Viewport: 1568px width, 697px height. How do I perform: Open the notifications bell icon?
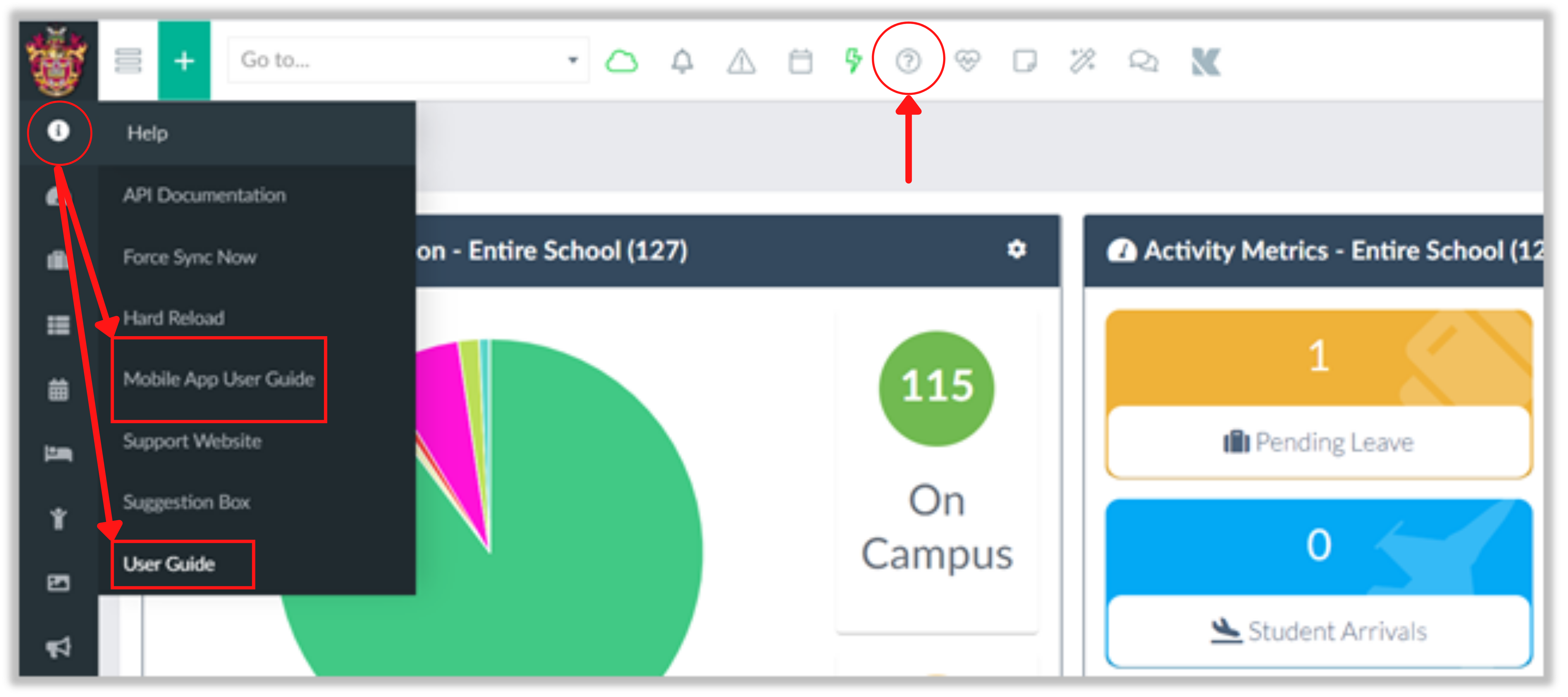coord(682,61)
